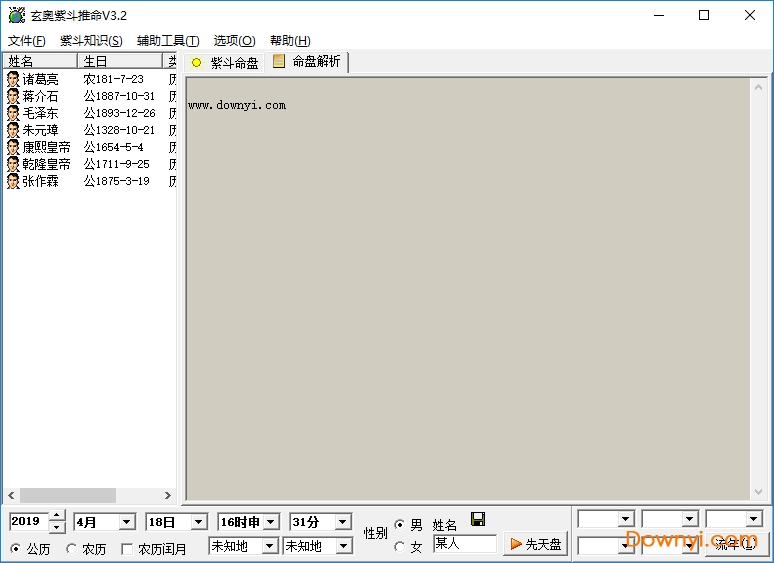Open the 辅助工具 menu

(x=167, y=41)
